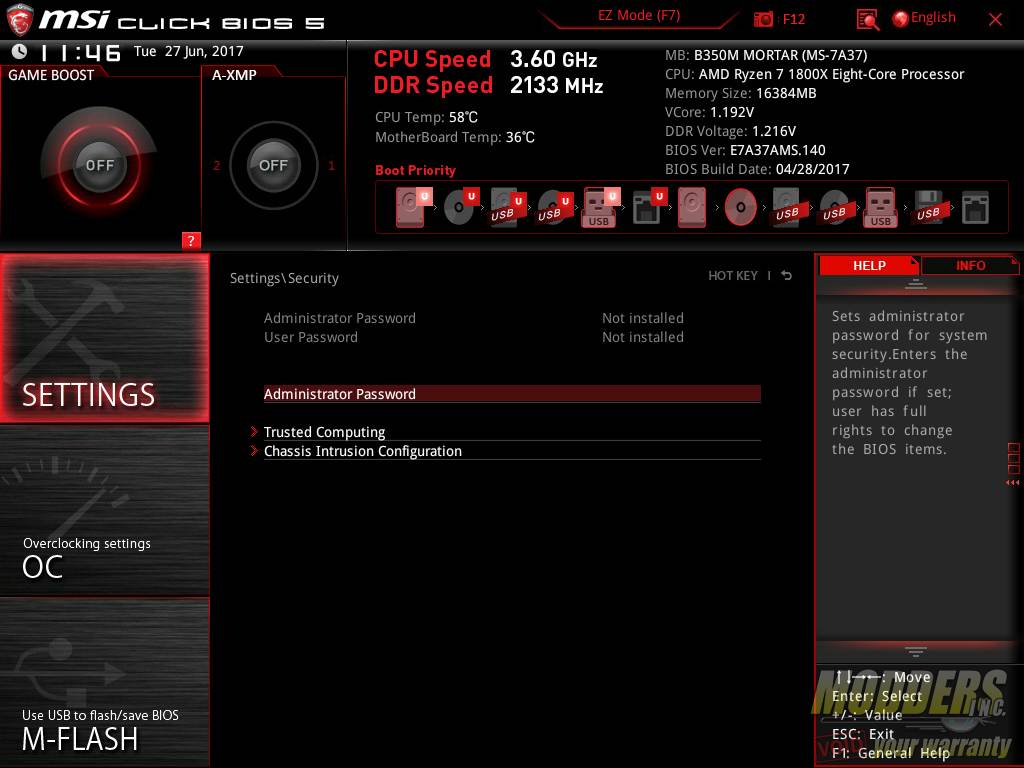Switch to the INFO tab
The image size is (1024, 768).
(970, 265)
